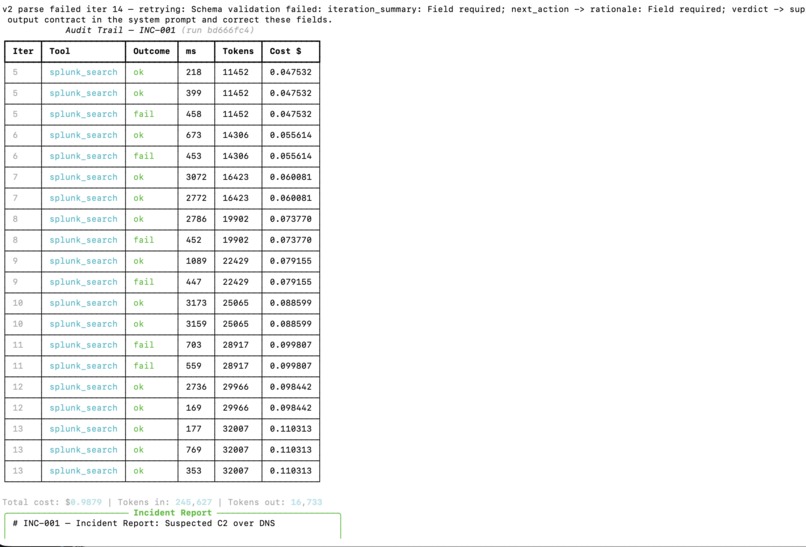Click the tokens out value "16,733"
The width and height of the screenshot is (806, 547).
coord(306,502)
